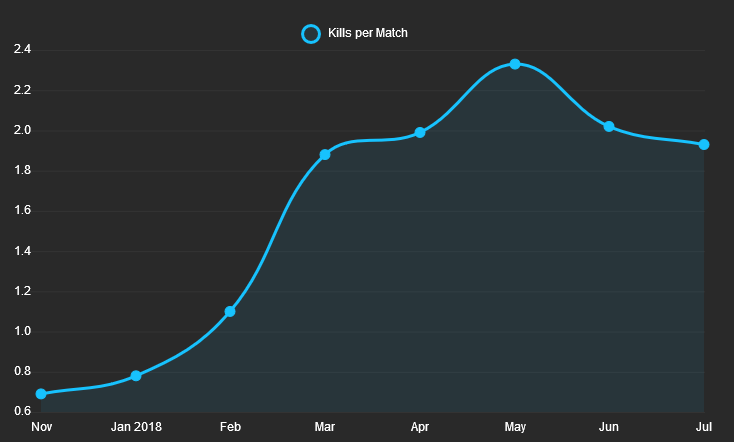The width and height of the screenshot is (734, 442).
Task: Click the Mar x-axis label
Action: 325,427
